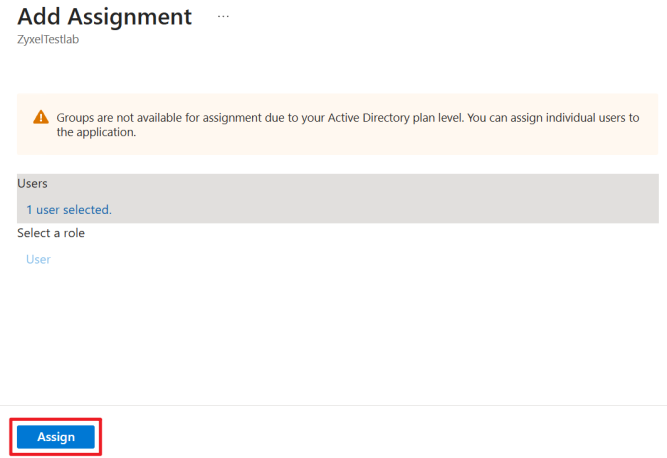Click the three-dot icon in header
The image size is (667, 458).
pyautogui.click(x=223, y=17)
